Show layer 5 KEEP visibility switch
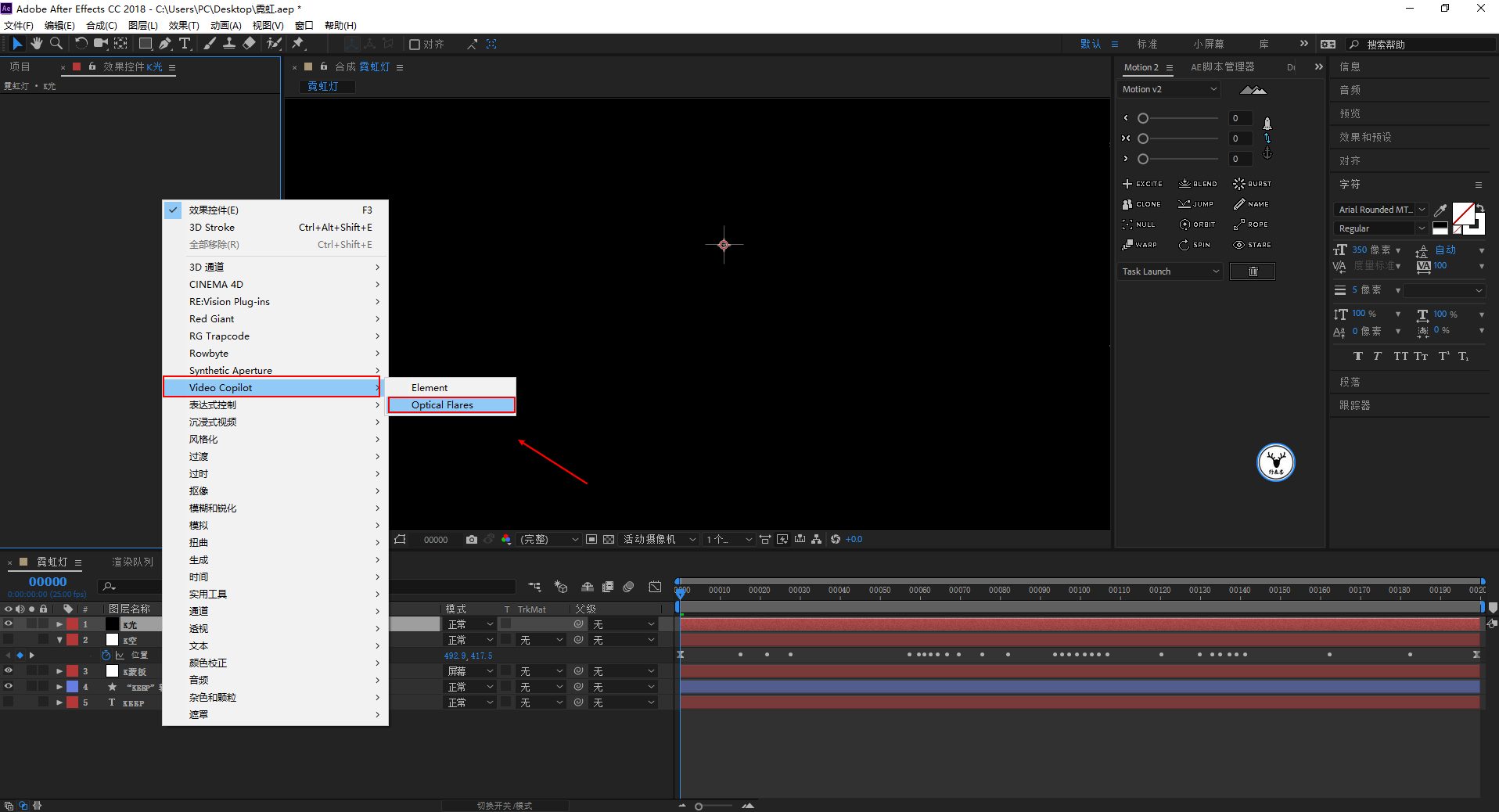Image resolution: width=1499 pixels, height=812 pixels. pyautogui.click(x=9, y=702)
